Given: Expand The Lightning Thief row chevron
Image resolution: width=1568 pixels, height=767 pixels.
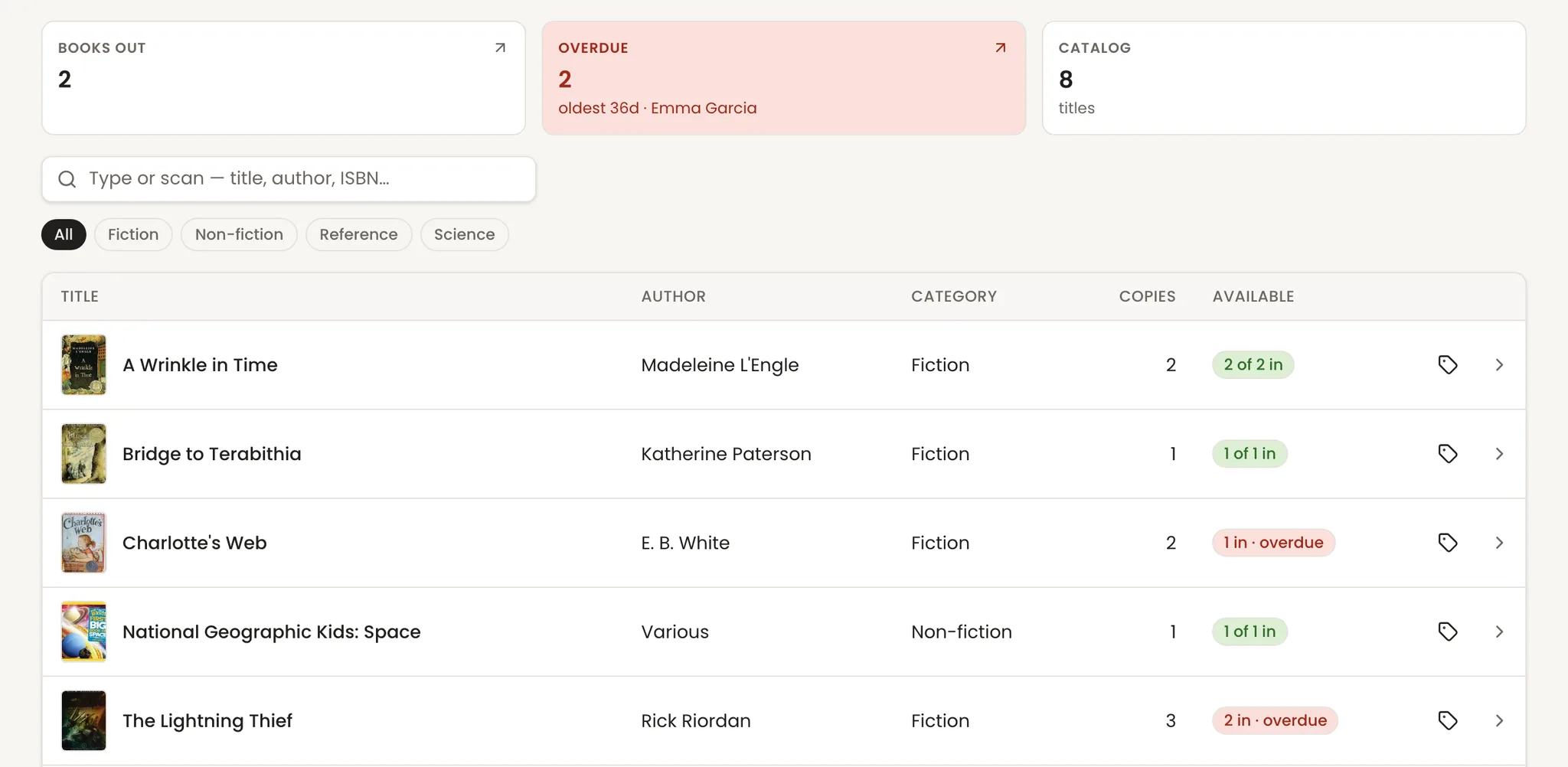Looking at the screenshot, I should tap(1499, 720).
